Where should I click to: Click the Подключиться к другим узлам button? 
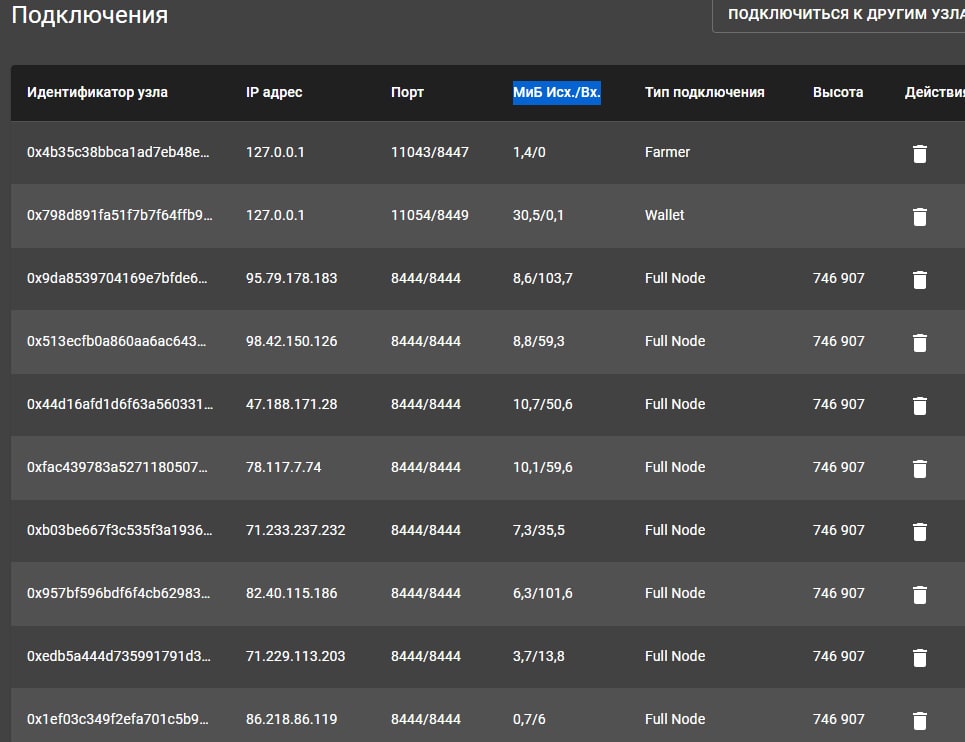839,15
